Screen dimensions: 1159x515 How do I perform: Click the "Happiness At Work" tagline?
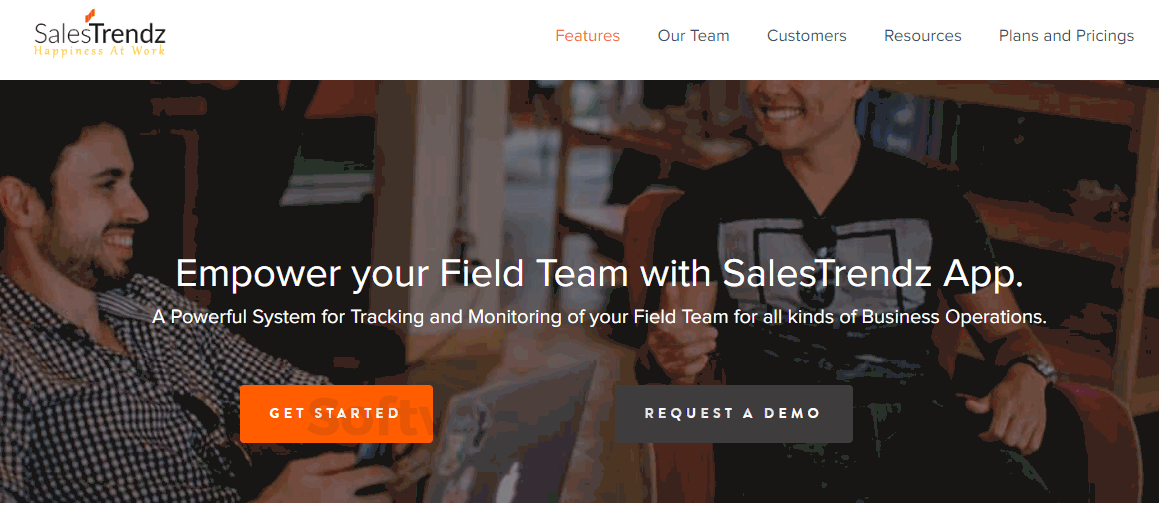[x=99, y=51]
